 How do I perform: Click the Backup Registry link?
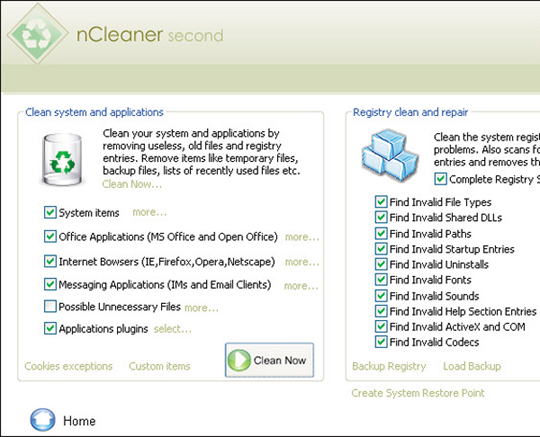[x=389, y=366]
